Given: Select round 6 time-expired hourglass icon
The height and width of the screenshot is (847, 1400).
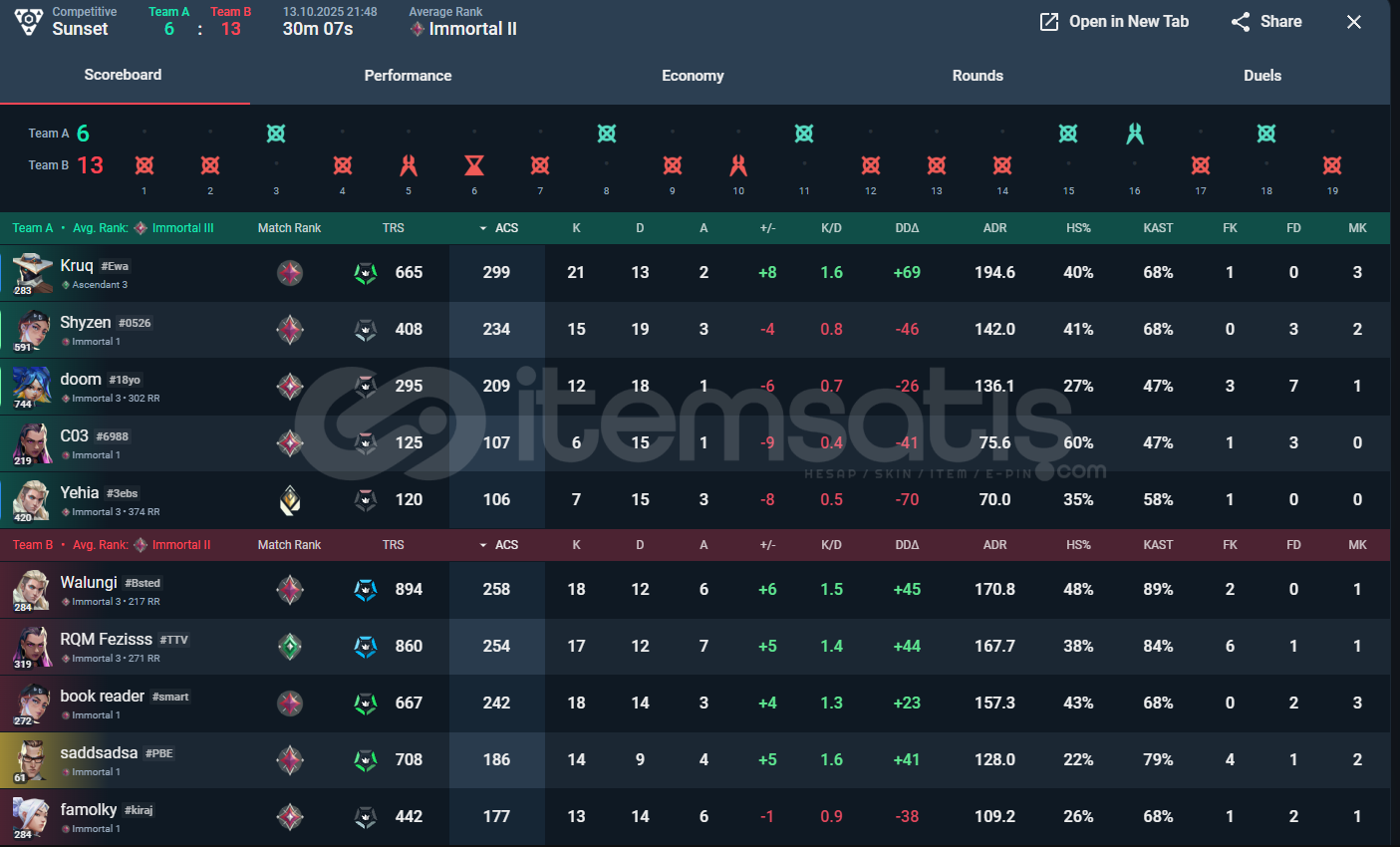Looking at the screenshot, I should pyautogui.click(x=474, y=165).
